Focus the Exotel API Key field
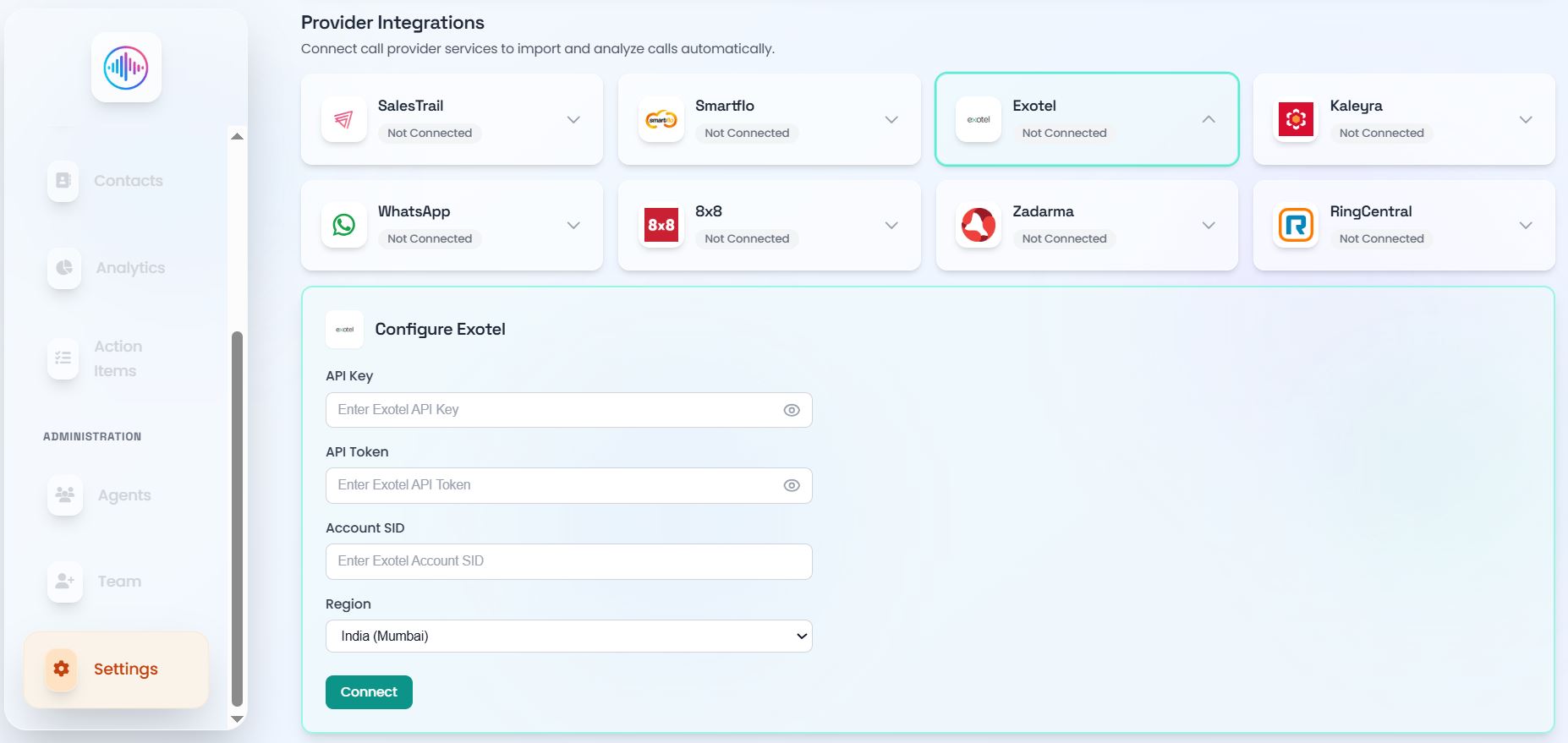Image resolution: width=1568 pixels, height=743 pixels. point(568,410)
